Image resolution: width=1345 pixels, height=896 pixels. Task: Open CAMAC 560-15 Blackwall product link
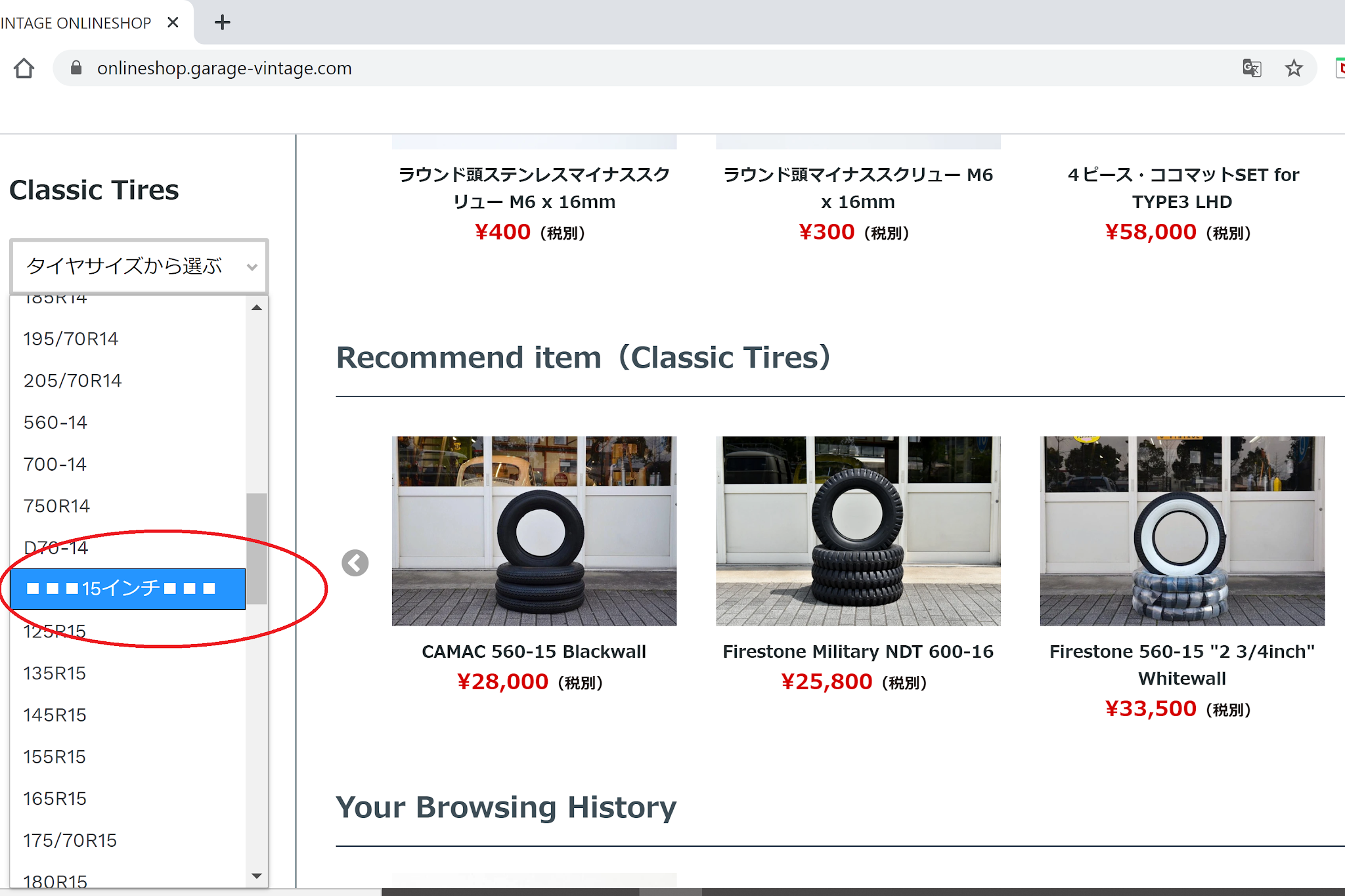[x=533, y=651]
